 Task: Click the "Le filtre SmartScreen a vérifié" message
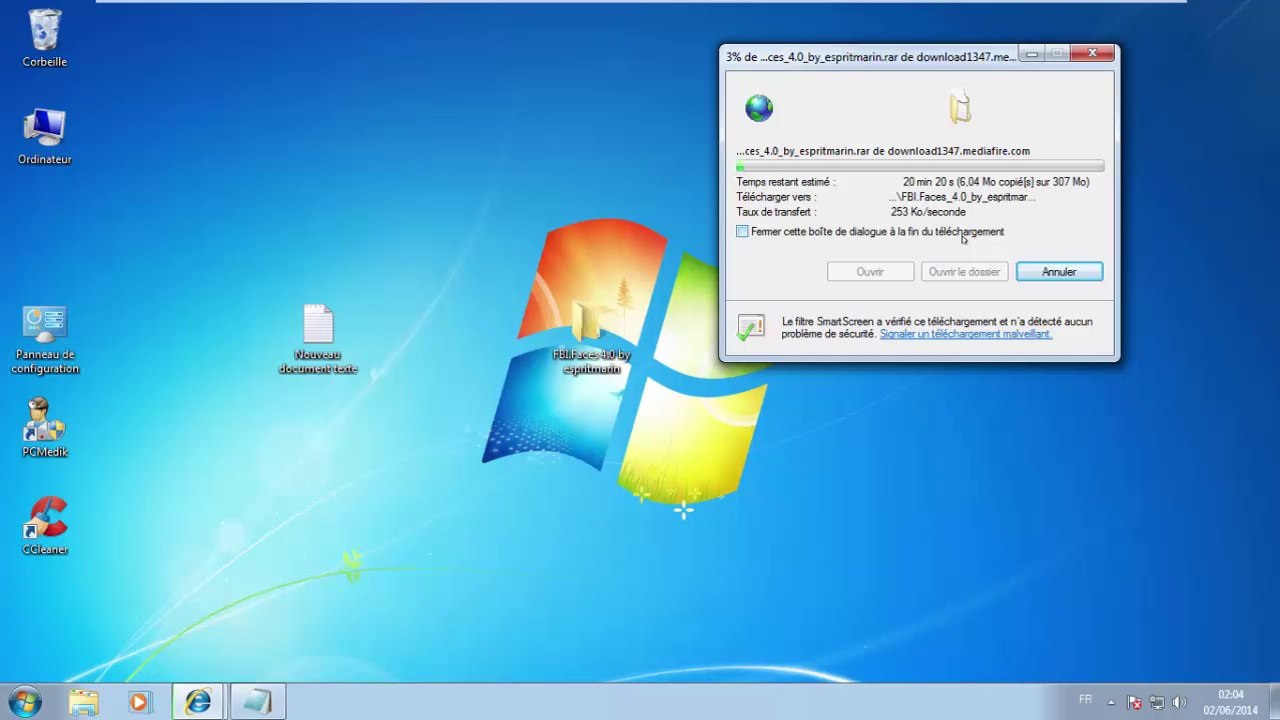click(937, 328)
